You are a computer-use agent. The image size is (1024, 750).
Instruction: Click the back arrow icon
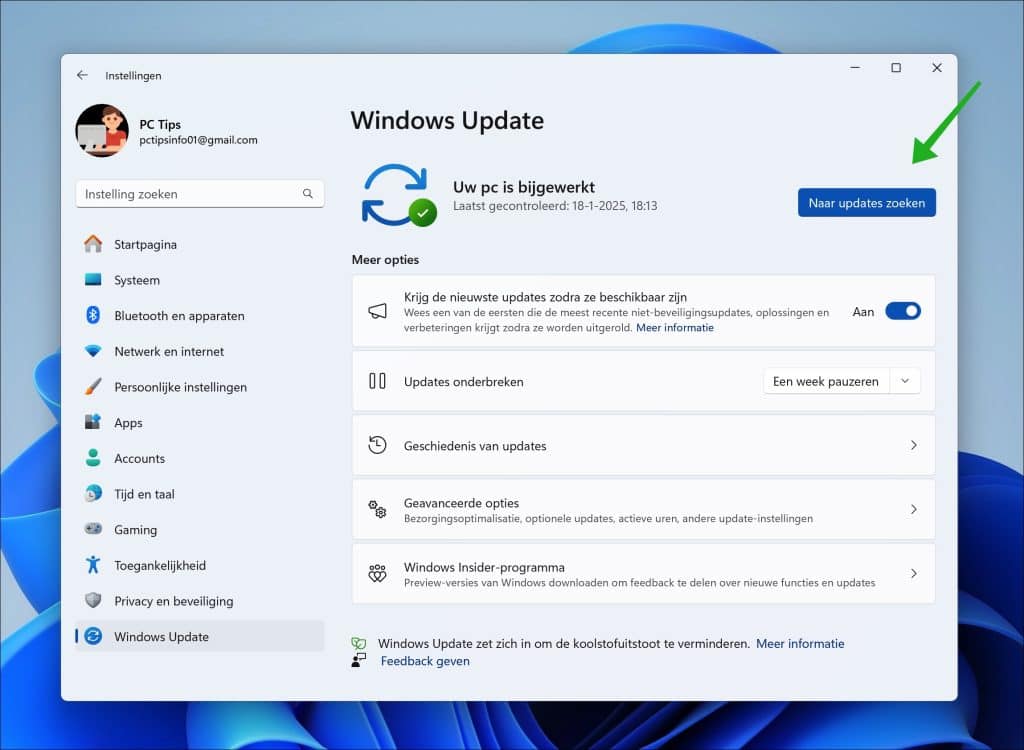click(x=82, y=75)
